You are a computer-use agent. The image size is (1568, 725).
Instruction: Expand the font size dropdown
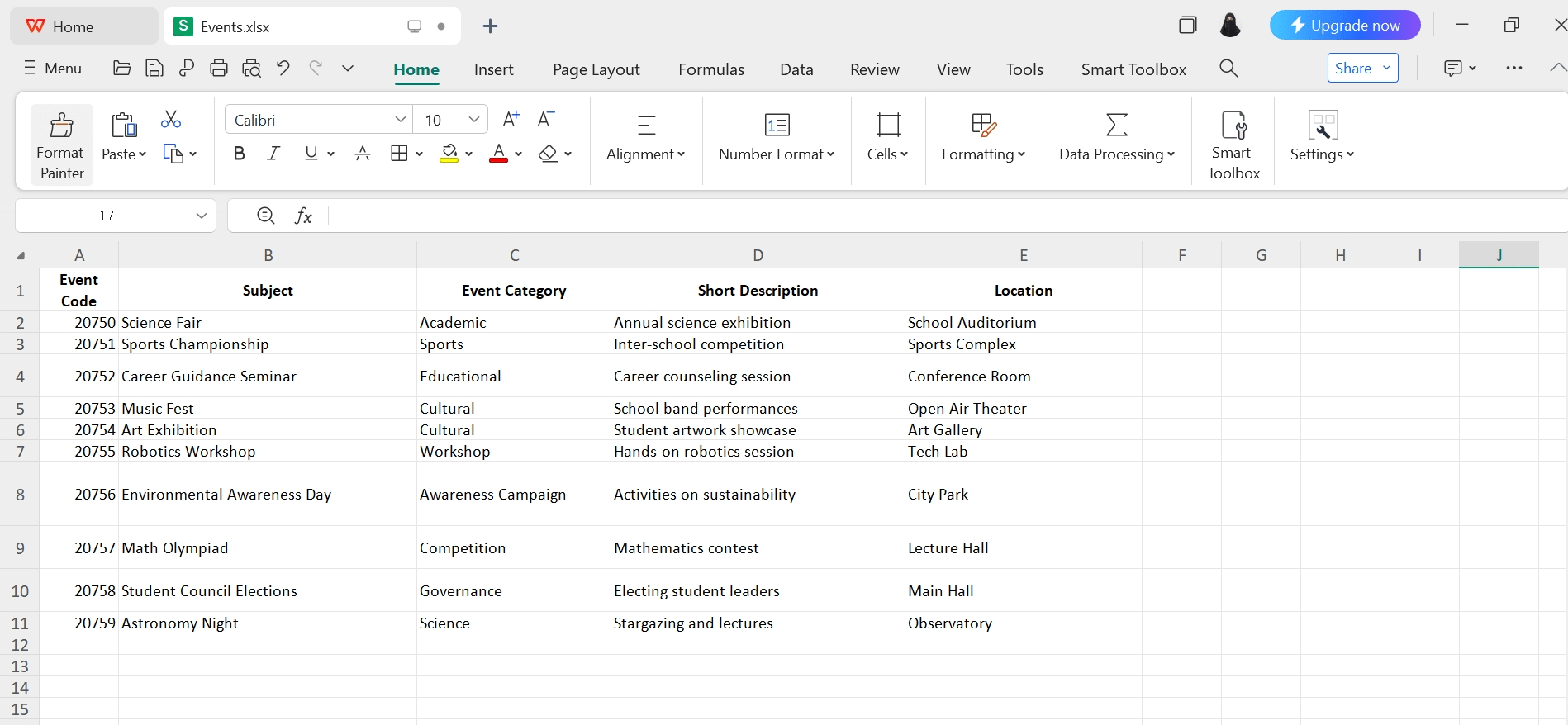pyautogui.click(x=474, y=120)
